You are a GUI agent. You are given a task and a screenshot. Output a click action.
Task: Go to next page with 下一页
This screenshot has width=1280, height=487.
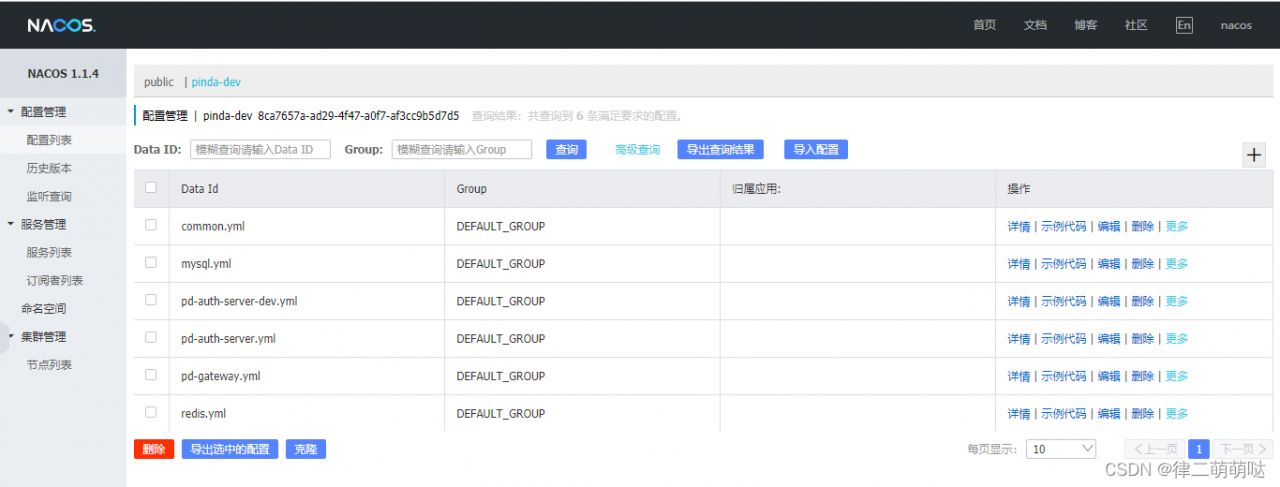coord(1243,449)
